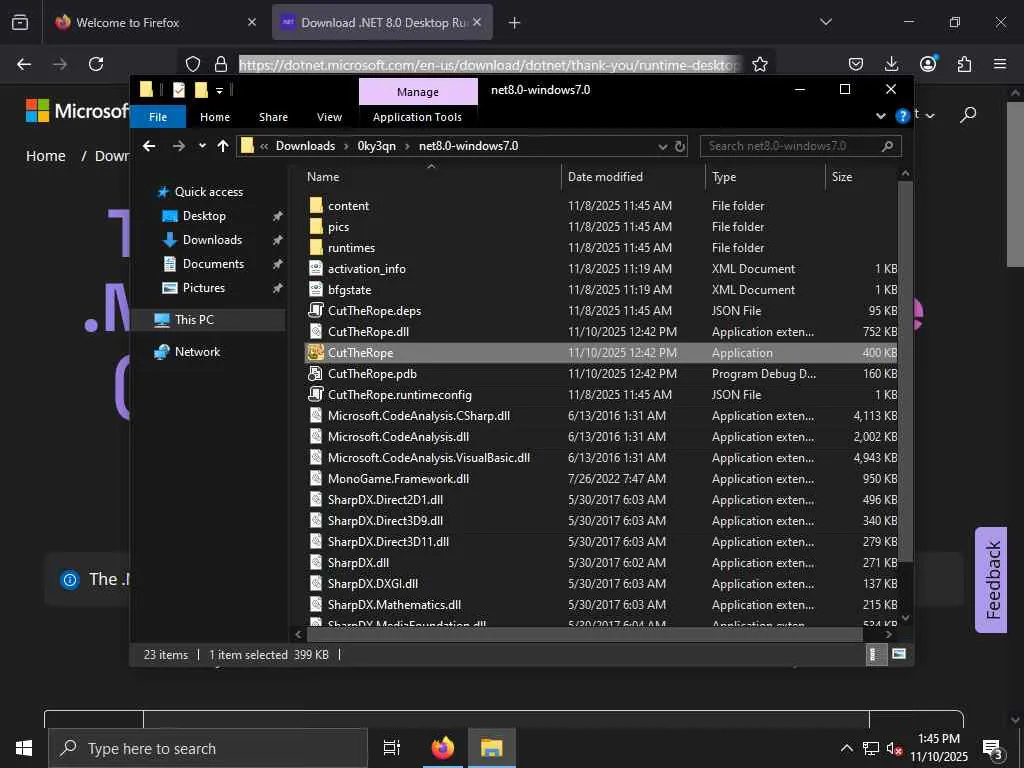Expand the hidden breadcrumb path chevrons
This screenshot has width=1024, height=768.
click(x=264, y=146)
